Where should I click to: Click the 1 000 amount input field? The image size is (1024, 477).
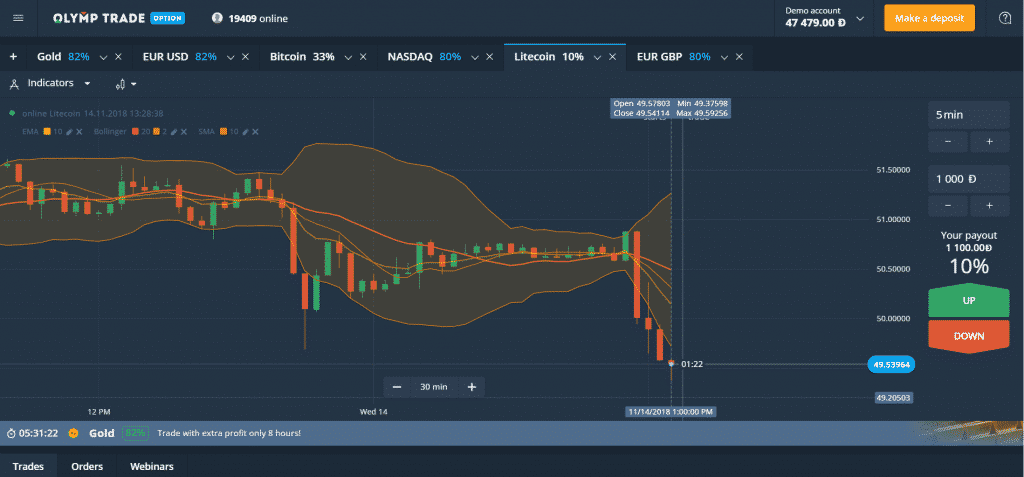point(968,179)
